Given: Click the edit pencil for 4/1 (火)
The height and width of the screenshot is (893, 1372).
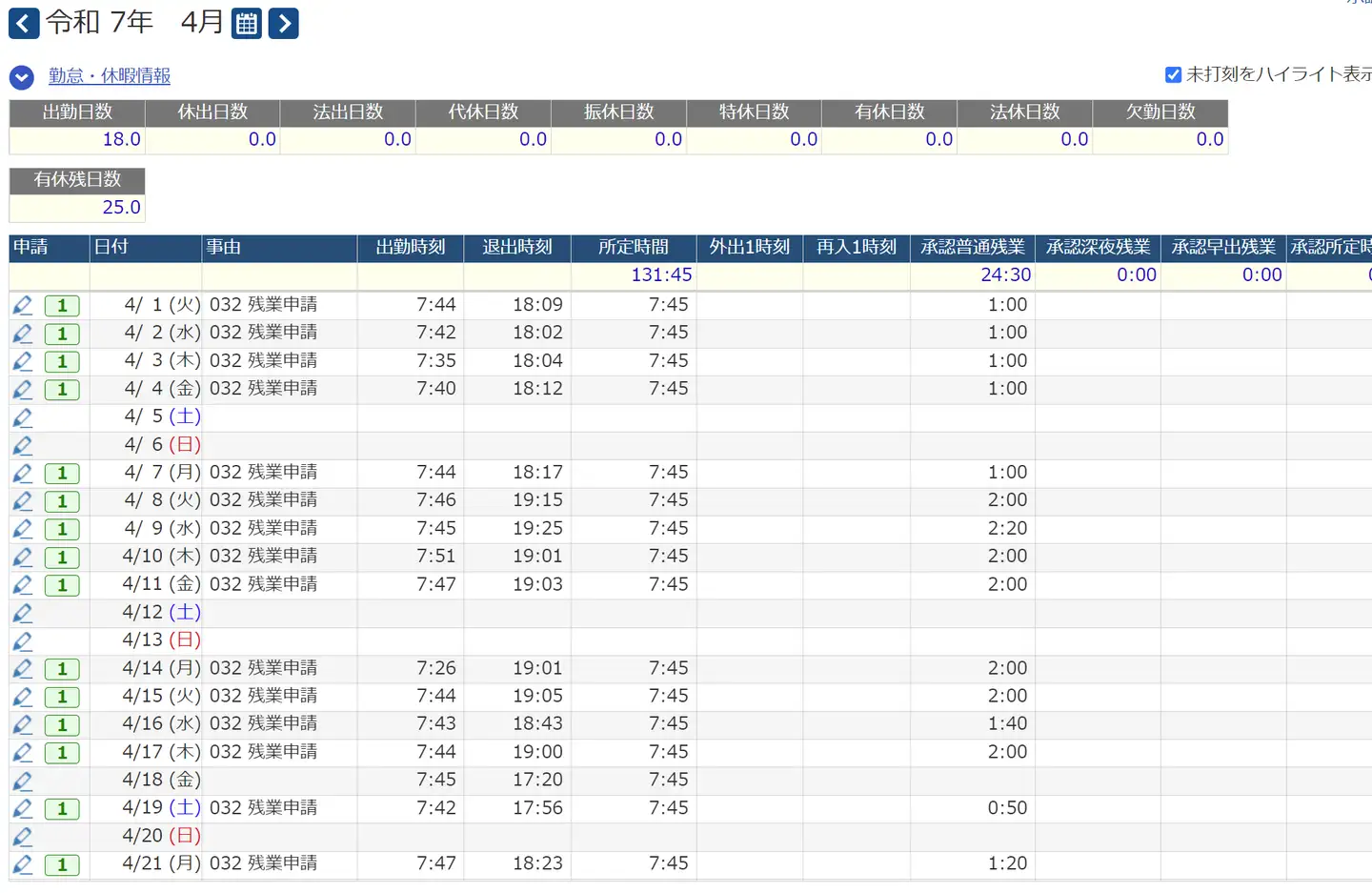Looking at the screenshot, I should tap(23, 306).
